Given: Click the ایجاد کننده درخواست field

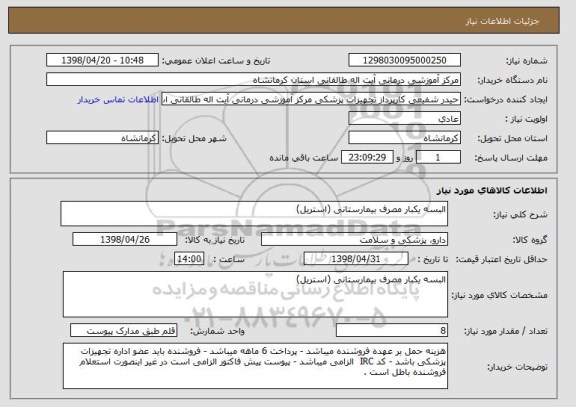Looking at the screenshot, I should click(x=311, y=99).
